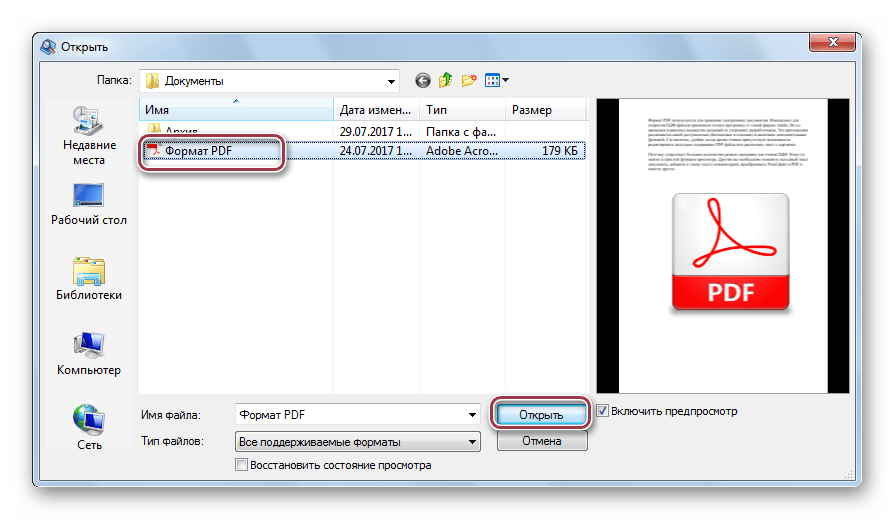
Task: Close the Открыть dialog window
Action: click(x=832, y=42)
